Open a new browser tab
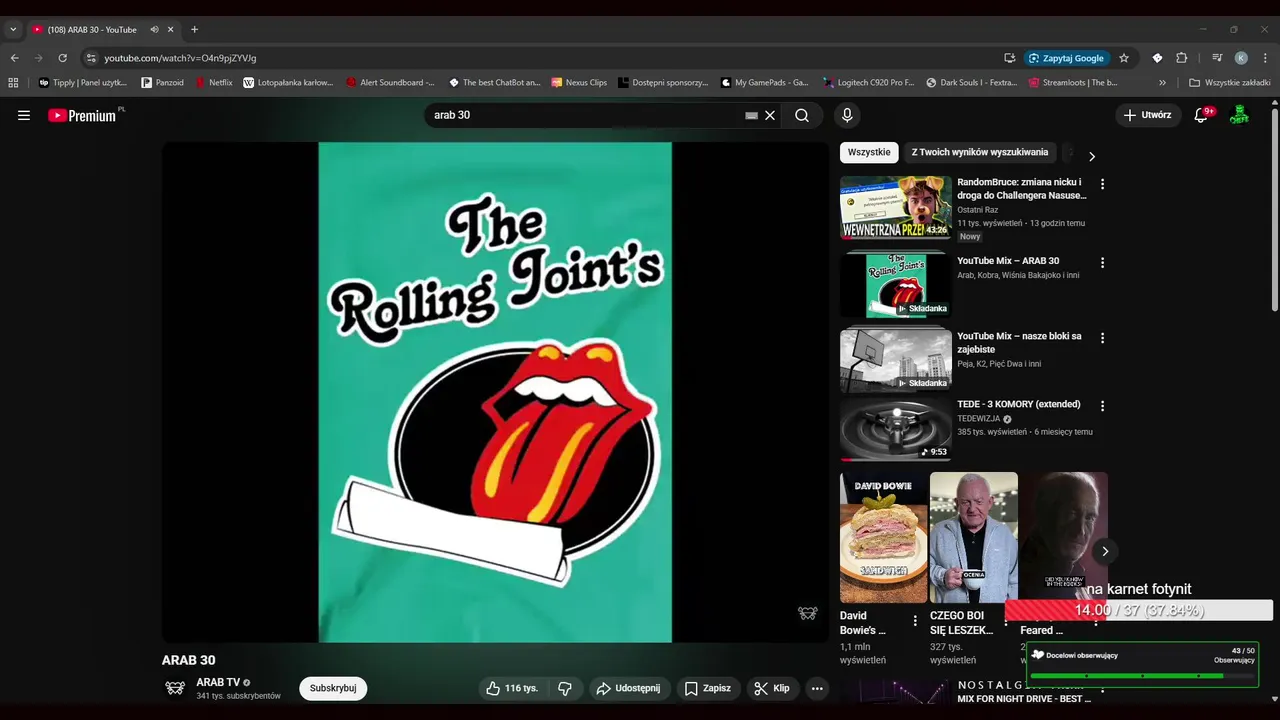 point(194,30)
